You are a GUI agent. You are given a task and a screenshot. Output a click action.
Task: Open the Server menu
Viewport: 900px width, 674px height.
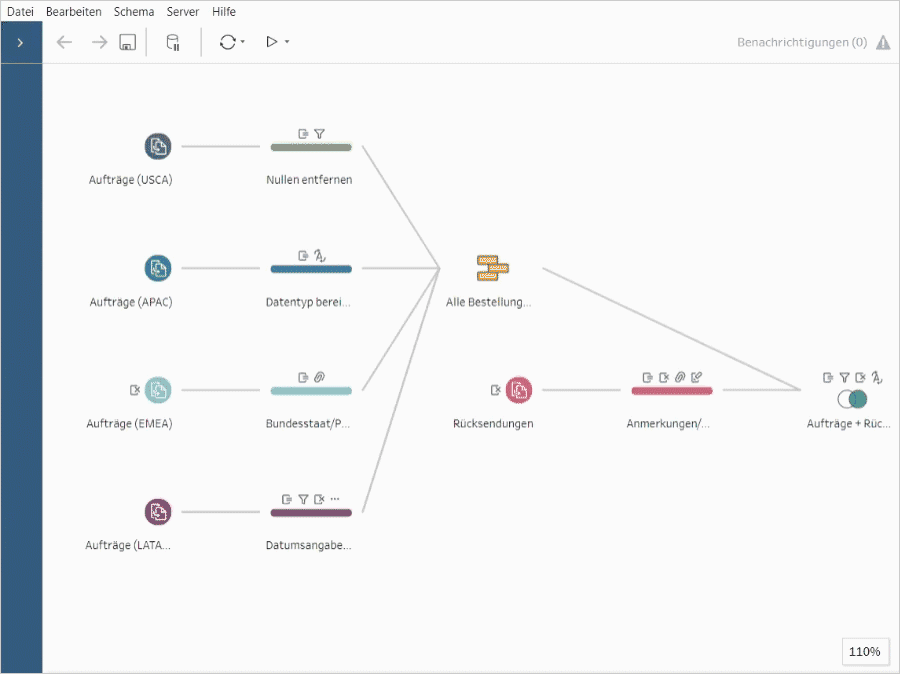coord(183,11)
